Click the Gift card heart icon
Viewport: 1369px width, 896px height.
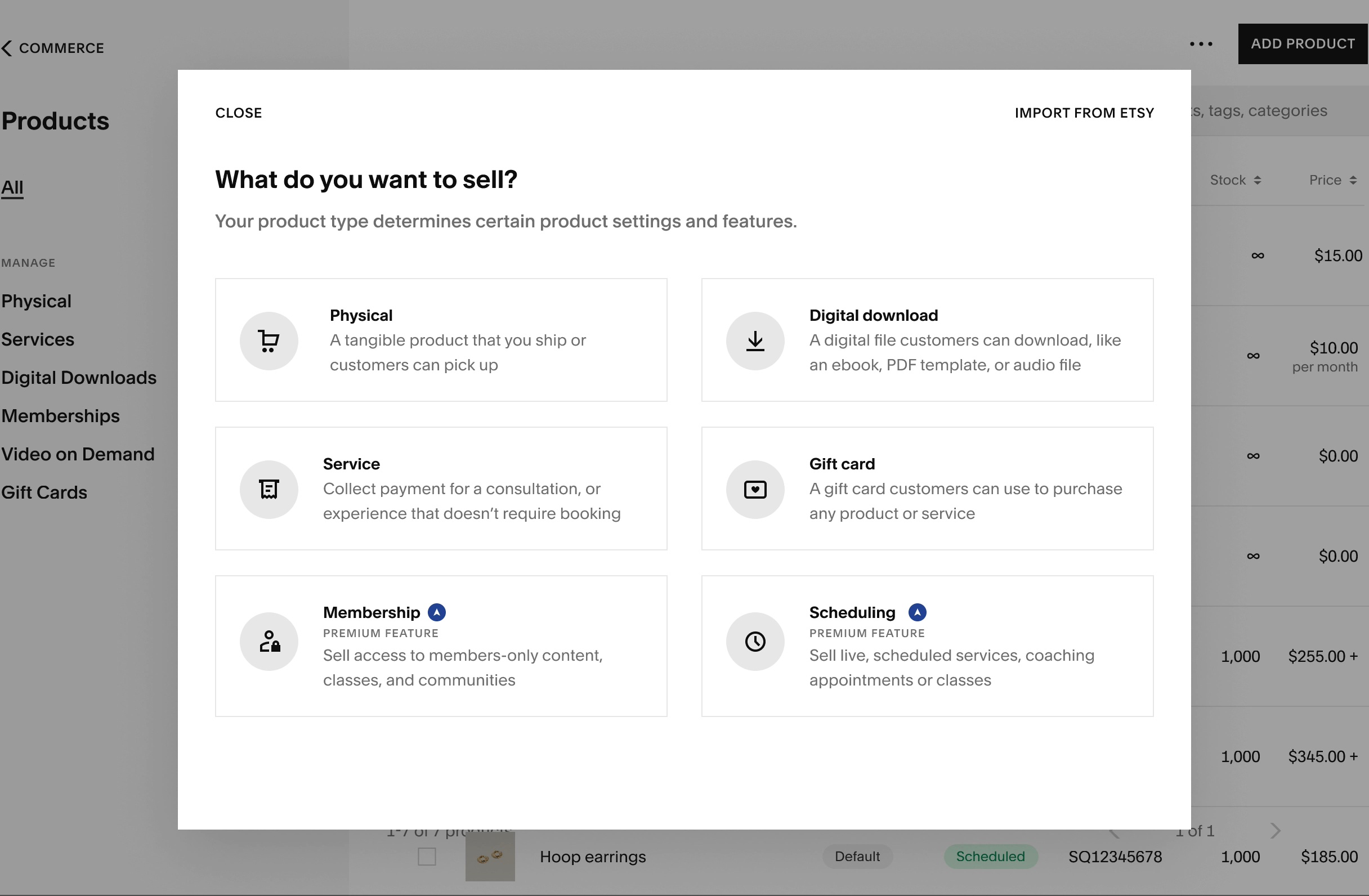[x=755, y=490]
